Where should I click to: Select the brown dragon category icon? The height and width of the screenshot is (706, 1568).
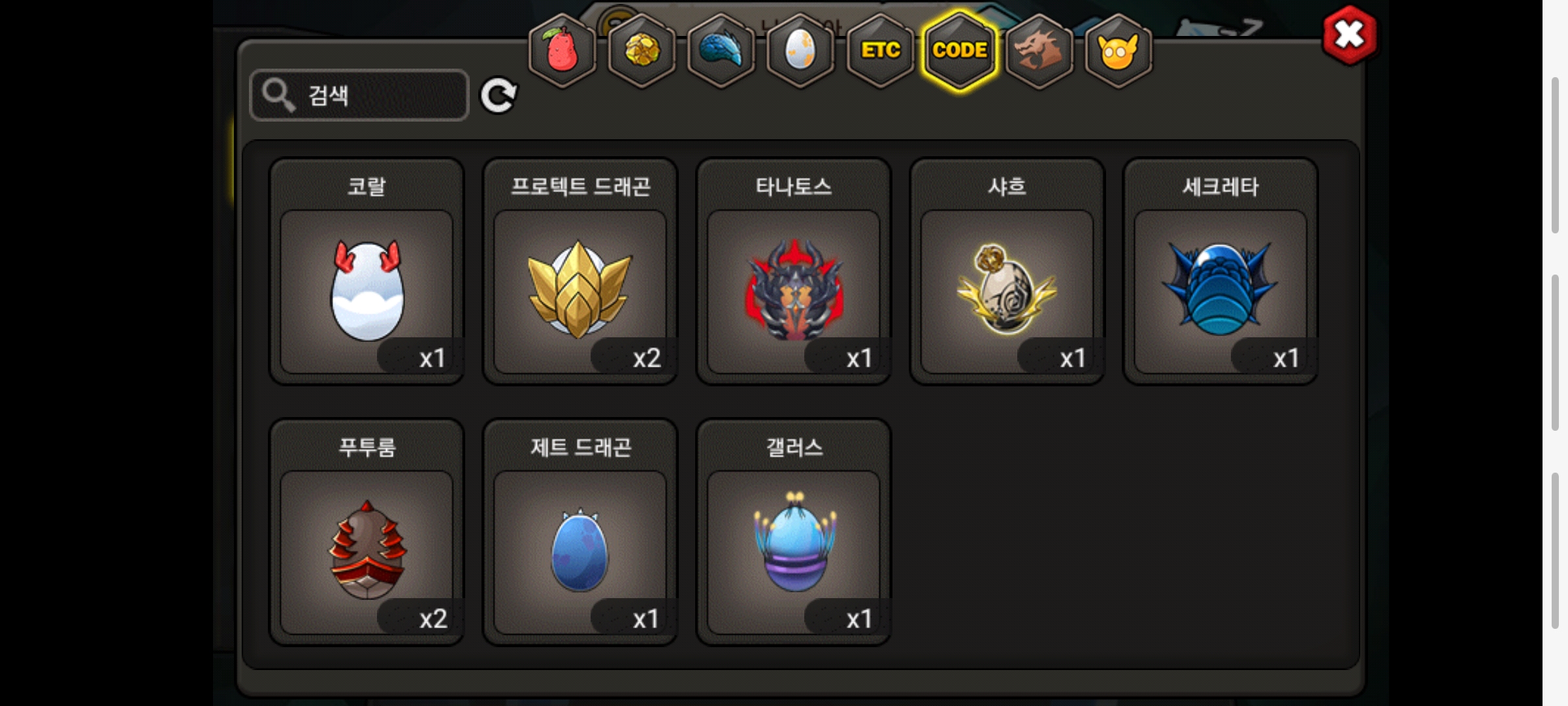[x=1039, y=51]
